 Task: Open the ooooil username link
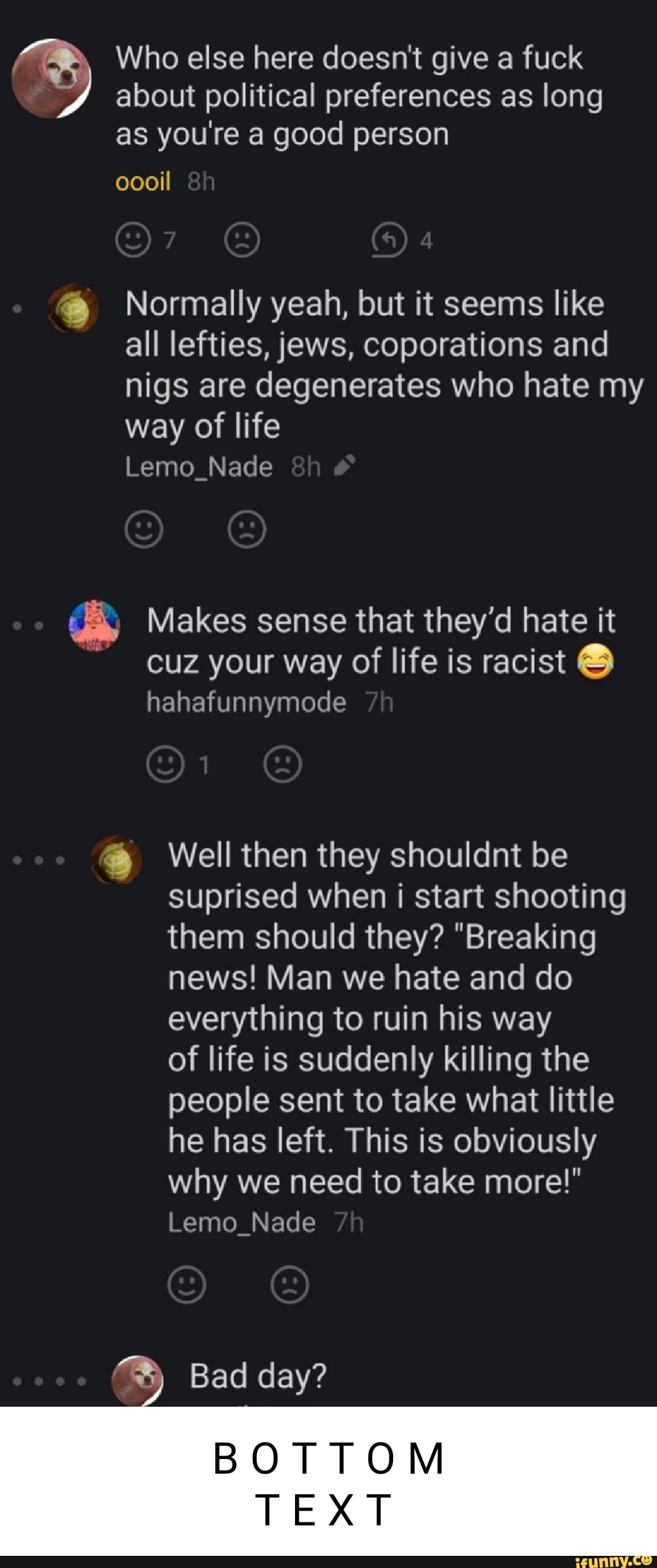(143, 181)
